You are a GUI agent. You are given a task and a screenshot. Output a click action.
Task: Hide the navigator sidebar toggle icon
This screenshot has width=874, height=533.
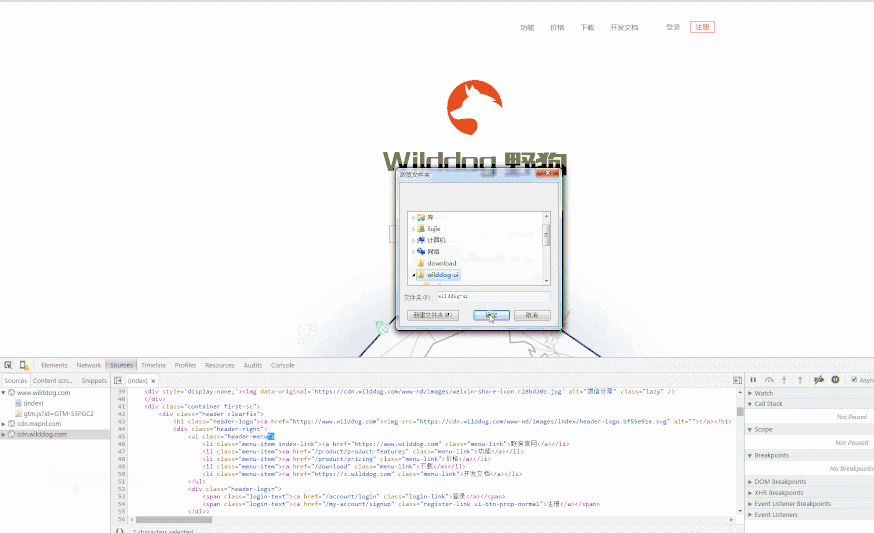(x=118, y=380)
